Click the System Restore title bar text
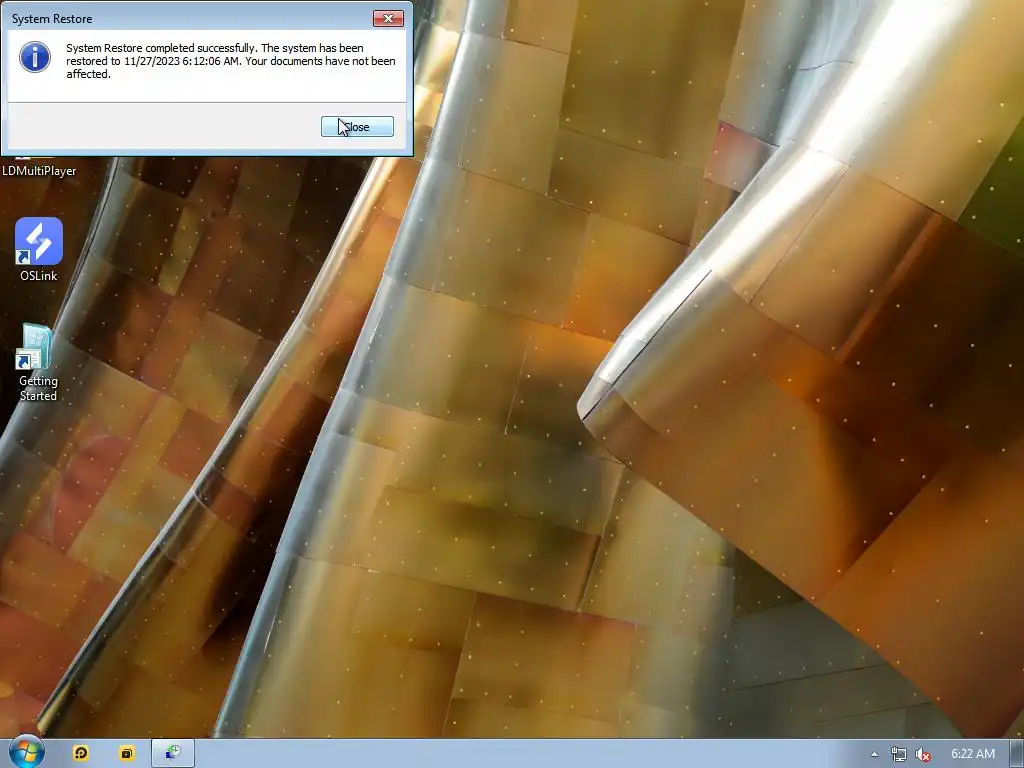This screenshot has width=1024, height=768. tap(52, 19)
